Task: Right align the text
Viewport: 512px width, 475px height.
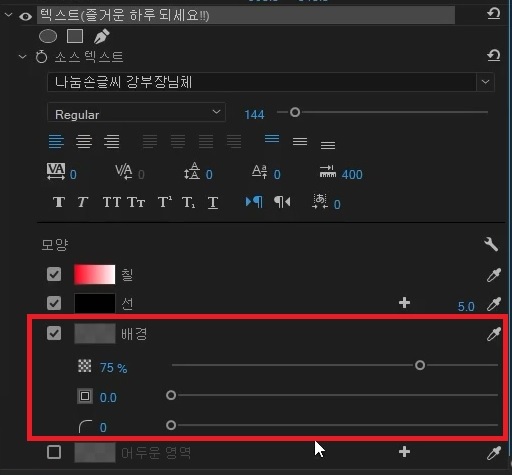Action: [112, 141]
